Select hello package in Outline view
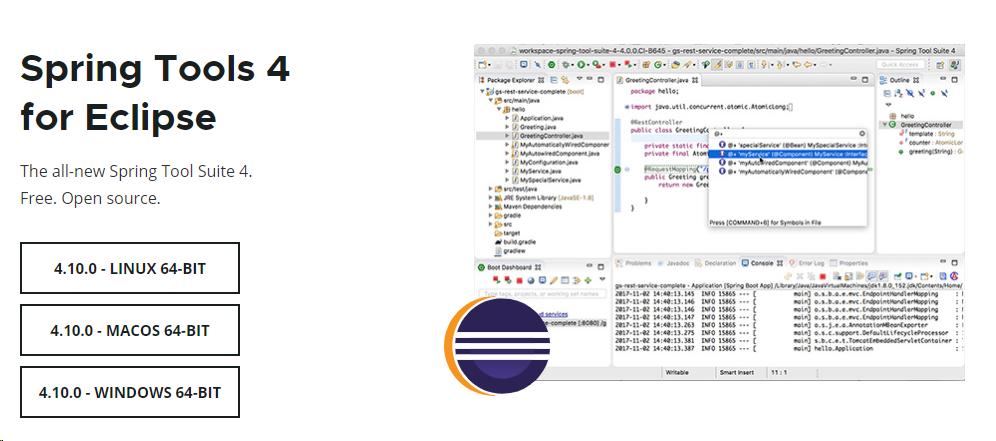 907,116
